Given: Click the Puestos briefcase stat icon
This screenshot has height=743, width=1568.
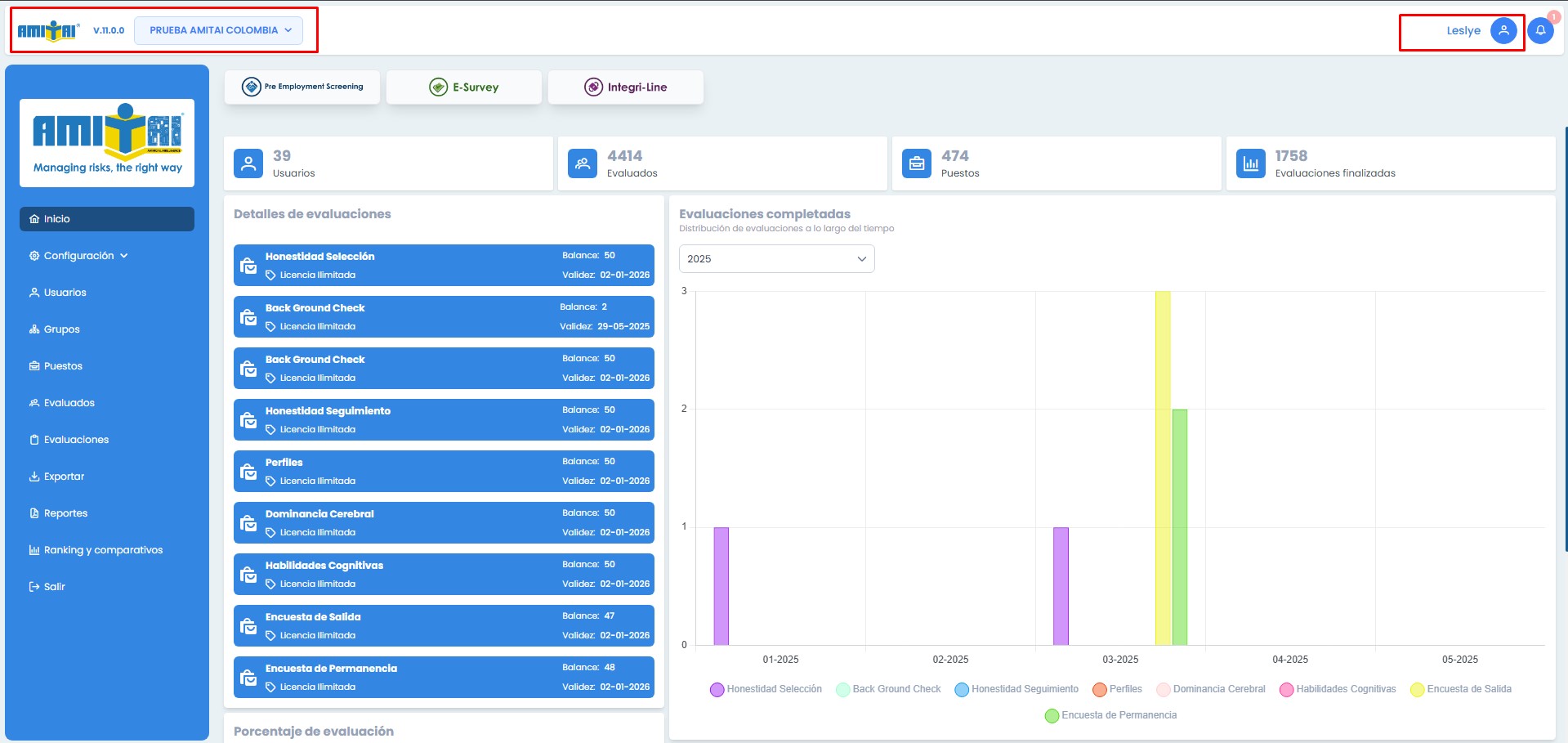Looking at the screenshot, I should coord(917,163).
